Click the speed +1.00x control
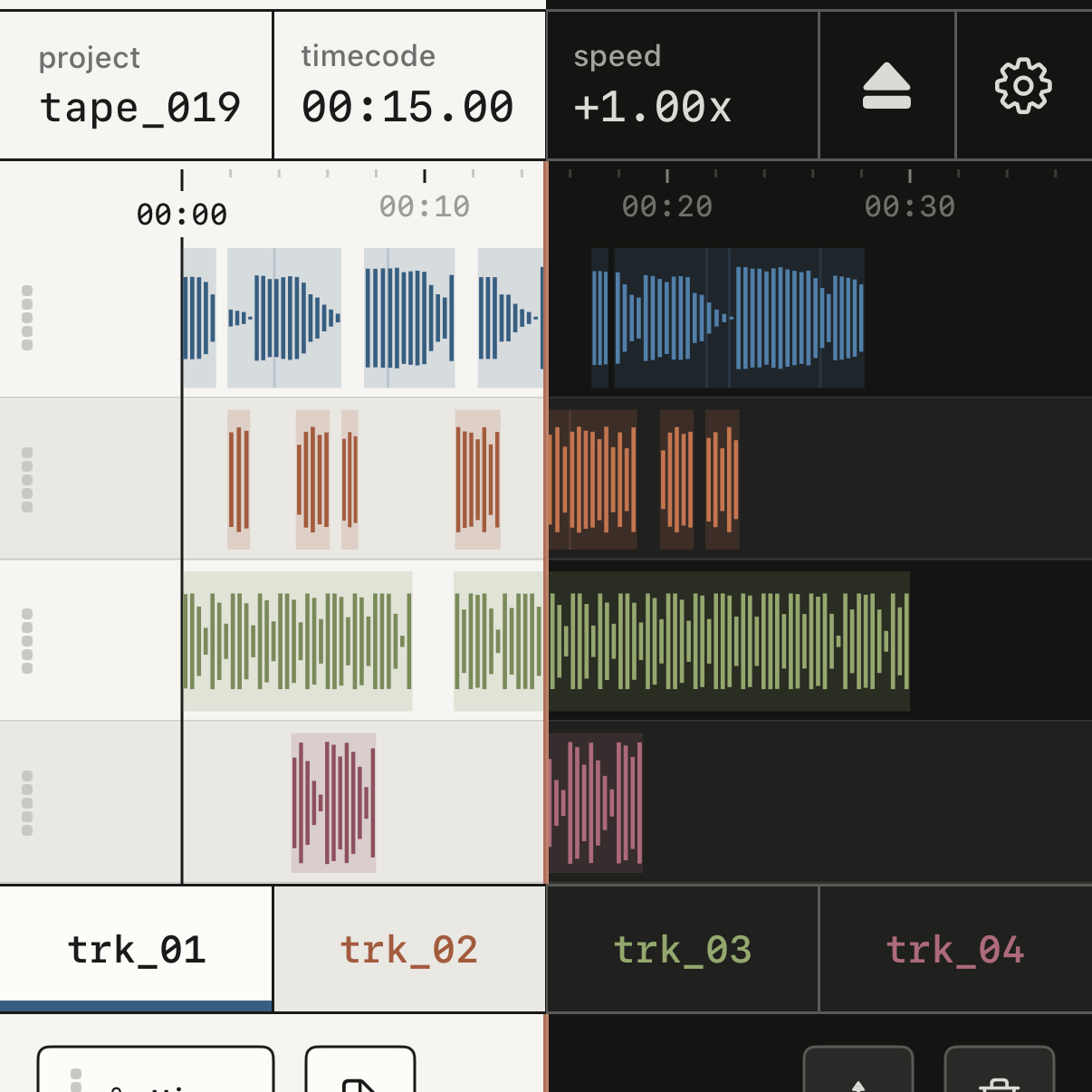 click(x=683, y=85)
